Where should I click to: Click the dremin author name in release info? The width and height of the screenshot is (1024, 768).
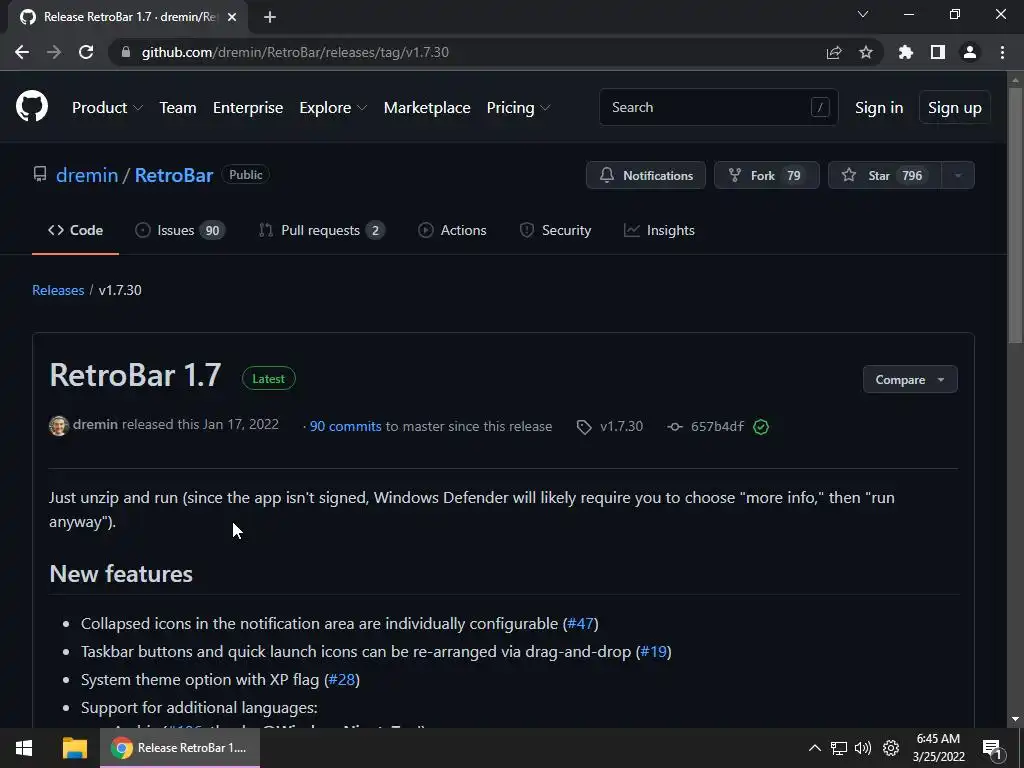(95, 424)
